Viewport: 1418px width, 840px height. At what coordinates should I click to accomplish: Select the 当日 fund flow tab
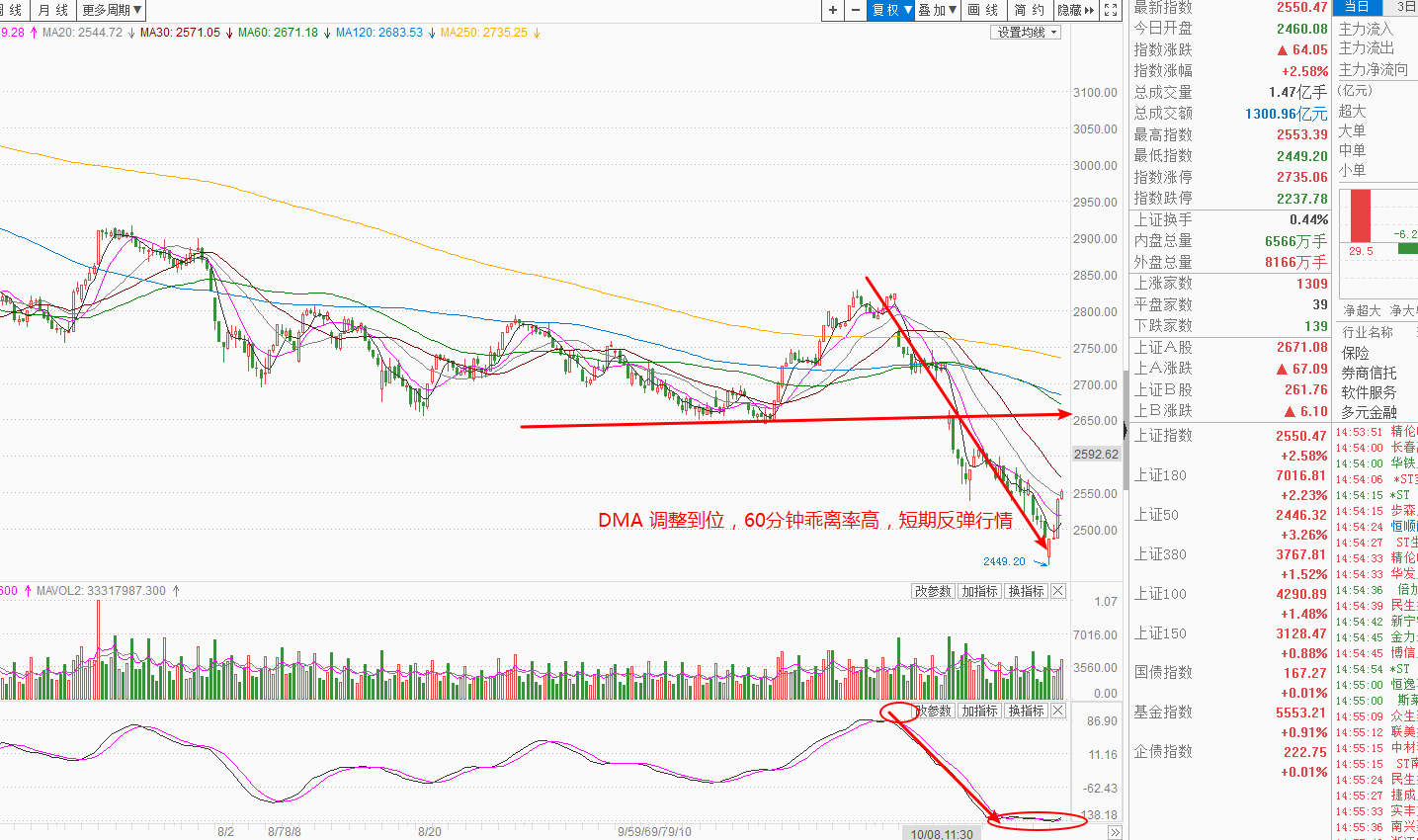click(x=1358, y=7)
